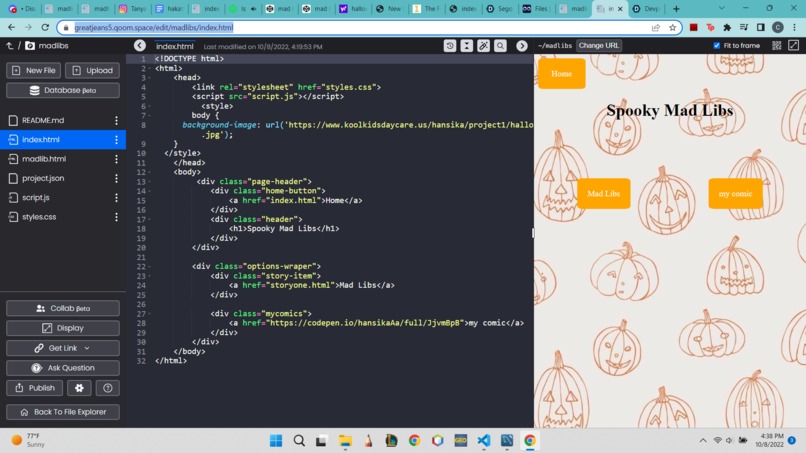The height and width of the screenshot is (453, 806).
Task: Toggle the Fit to frame checkbox
Action: [717, 46]
